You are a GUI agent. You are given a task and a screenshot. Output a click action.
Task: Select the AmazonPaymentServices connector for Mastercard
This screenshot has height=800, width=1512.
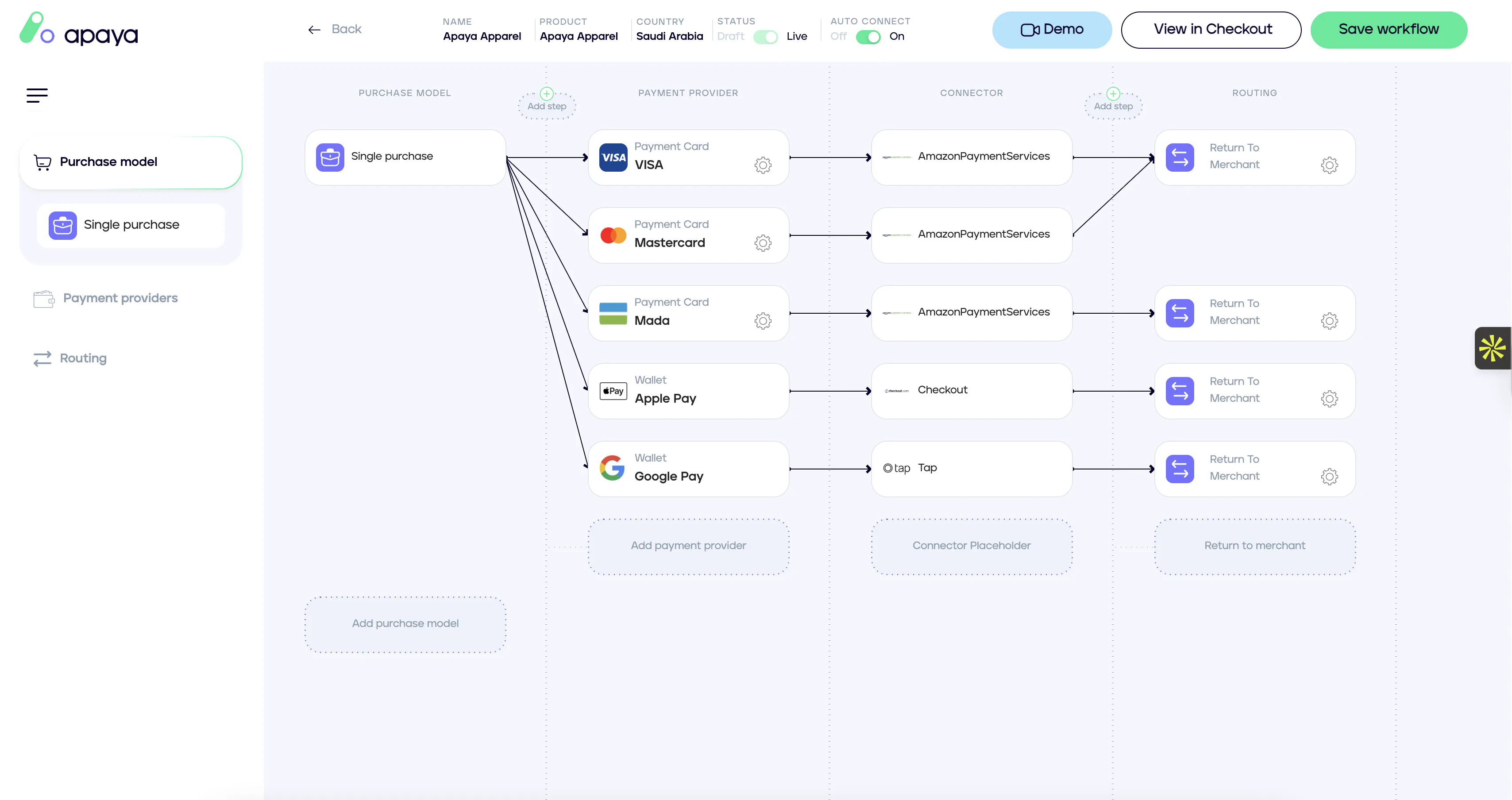coord(972,235)
